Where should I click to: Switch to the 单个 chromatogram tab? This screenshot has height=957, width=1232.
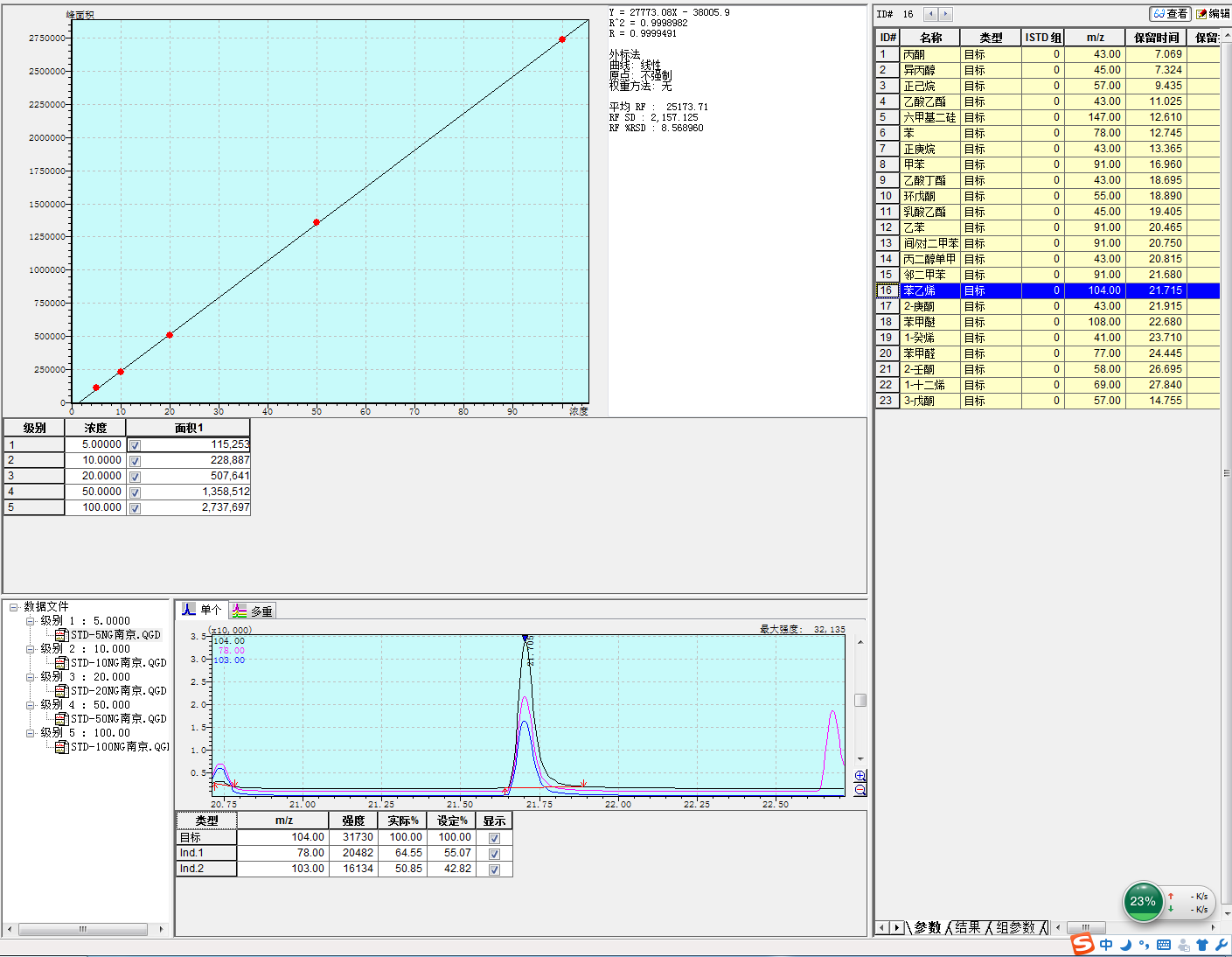click(202, 610)
